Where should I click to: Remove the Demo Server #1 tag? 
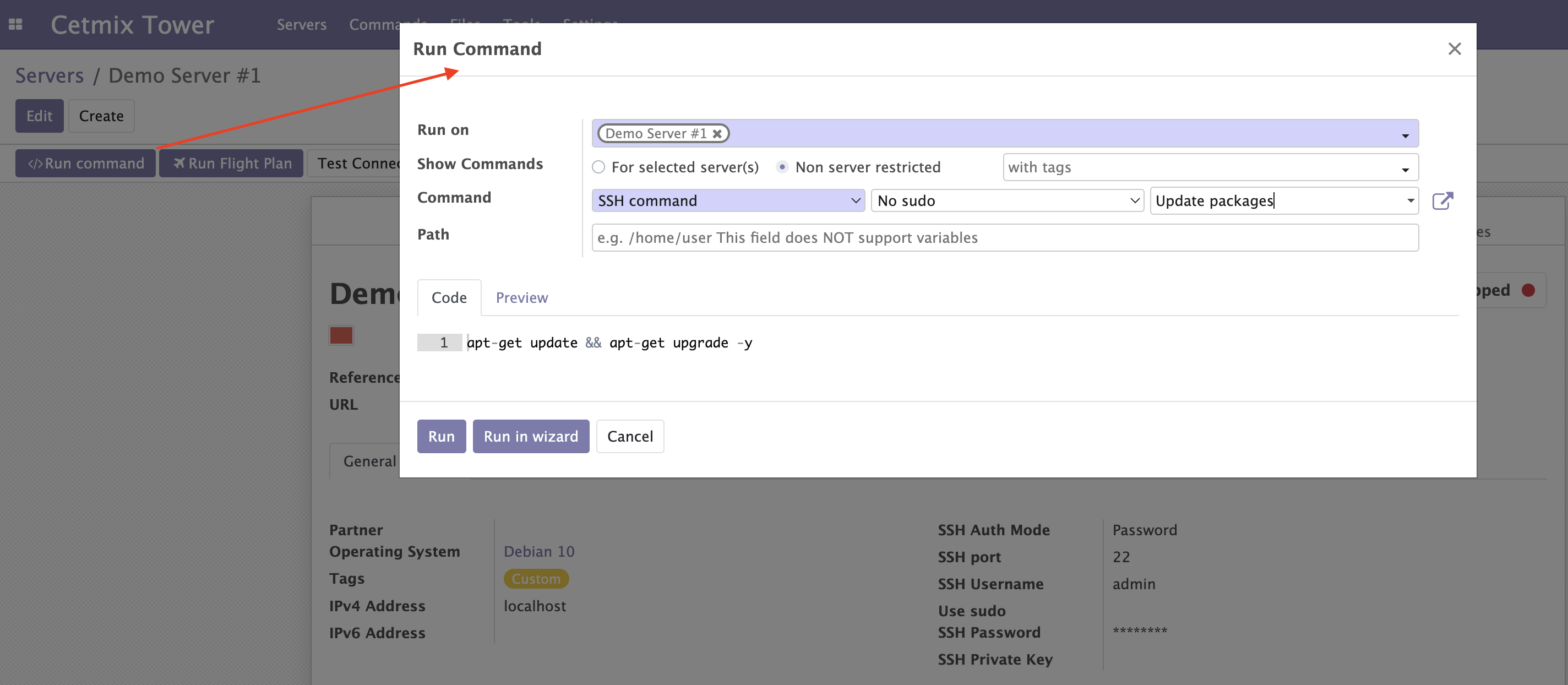(717, 134)
